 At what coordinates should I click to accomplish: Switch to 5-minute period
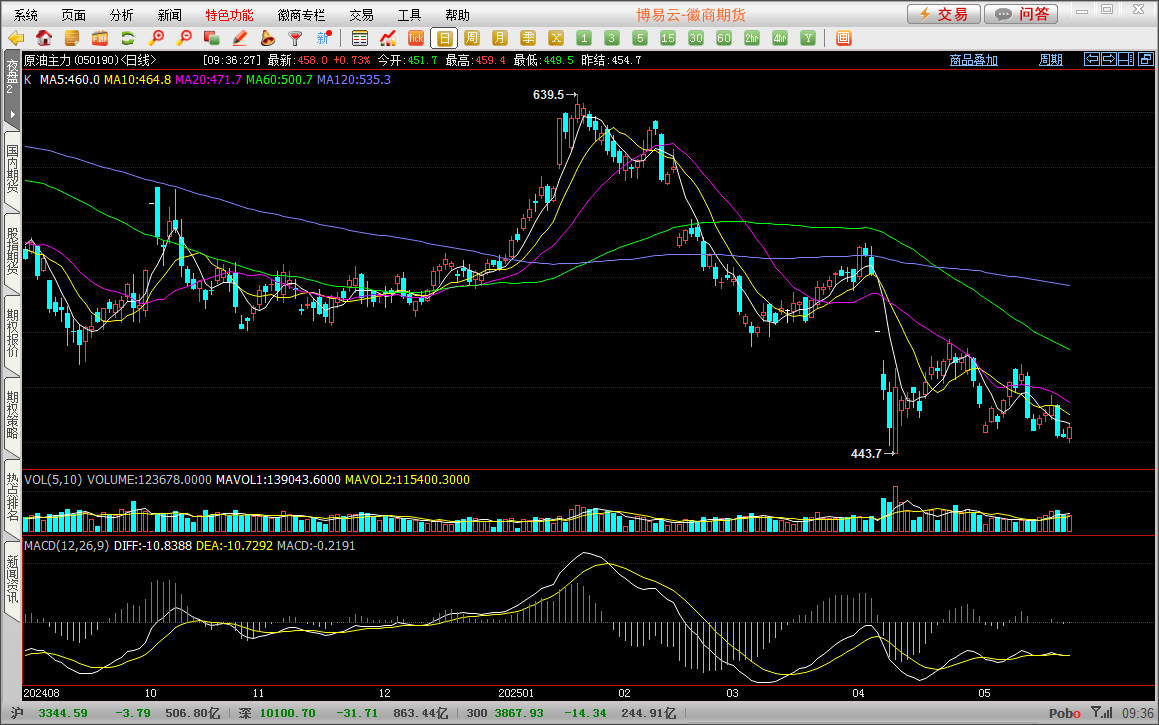pyautogui.click(x=640, y=38)
